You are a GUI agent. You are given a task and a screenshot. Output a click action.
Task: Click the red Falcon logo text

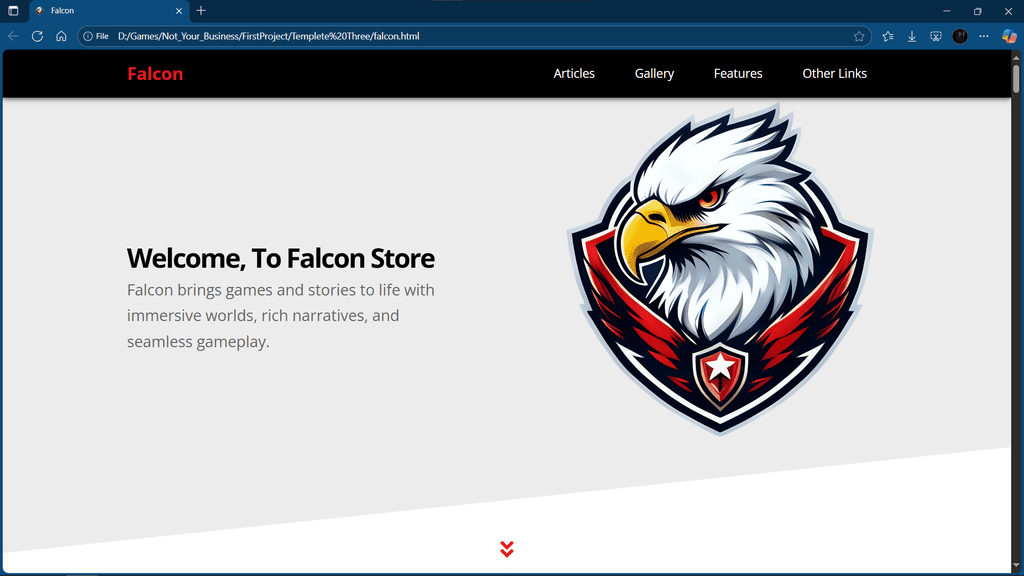[x=155, y=74]
